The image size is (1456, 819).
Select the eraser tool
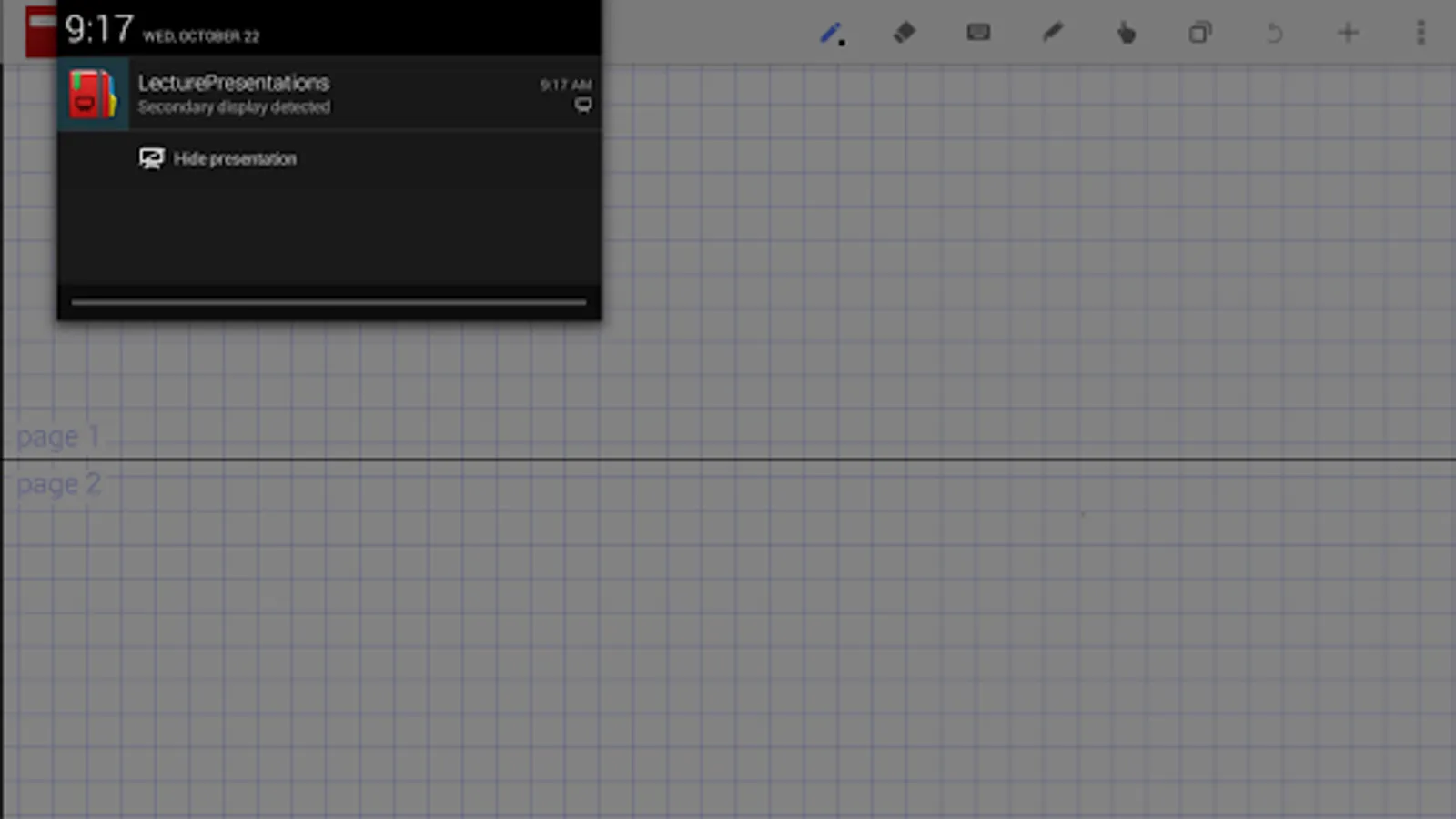coord(905,33)
